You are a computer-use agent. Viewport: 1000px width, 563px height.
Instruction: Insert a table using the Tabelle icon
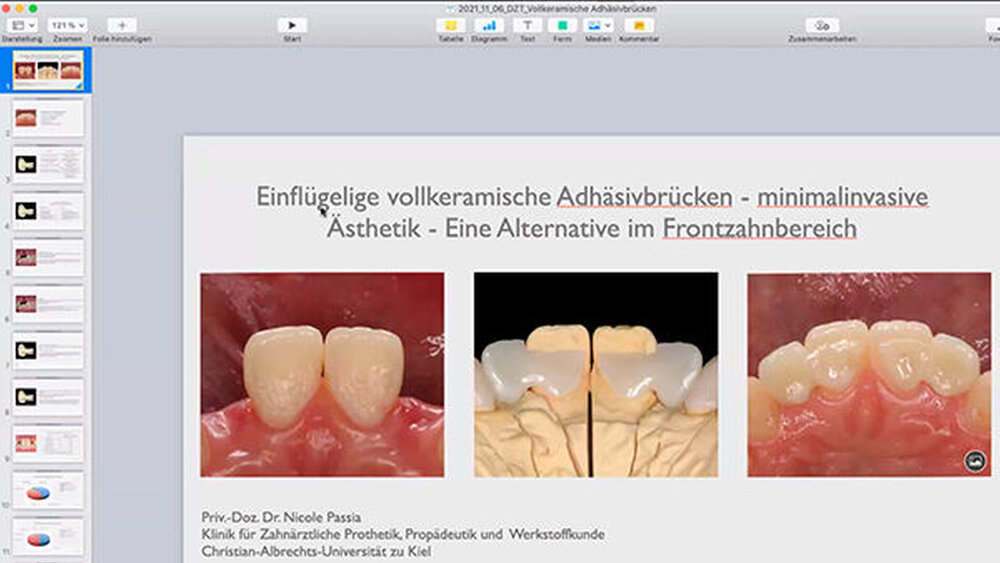(451, 24)
